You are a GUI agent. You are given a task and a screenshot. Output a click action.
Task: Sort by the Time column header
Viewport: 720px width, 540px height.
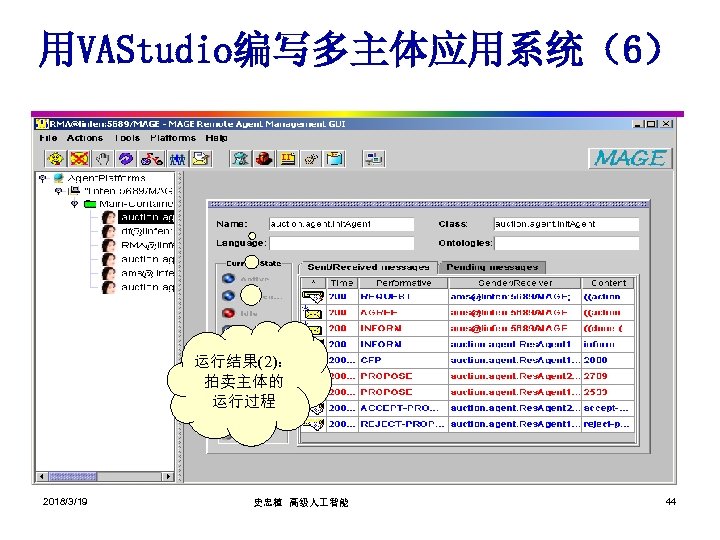tap(342, 283)
